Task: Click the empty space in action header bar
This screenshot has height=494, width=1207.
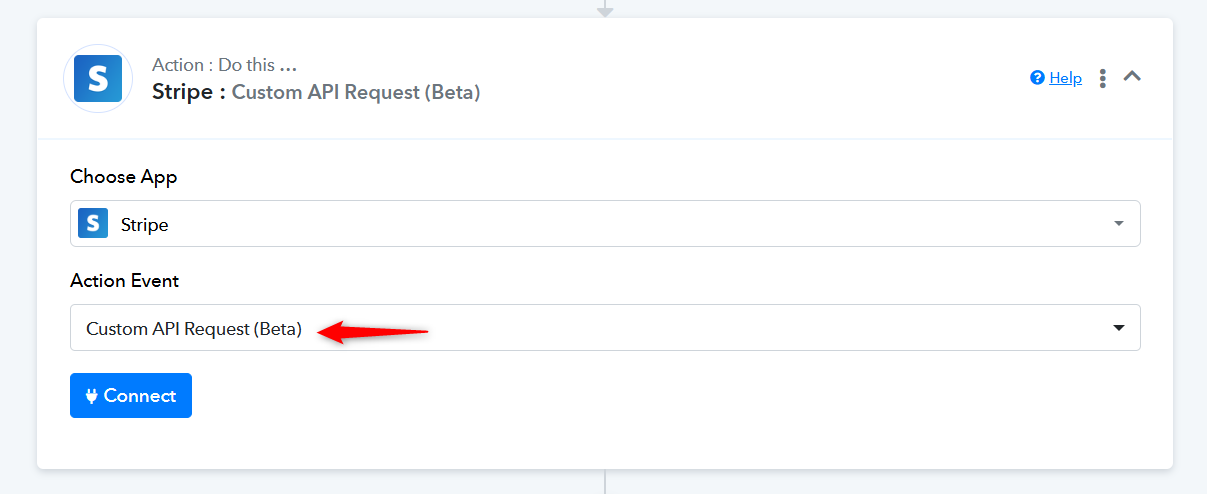Action: pyautogui.click(x=750, y=78)
